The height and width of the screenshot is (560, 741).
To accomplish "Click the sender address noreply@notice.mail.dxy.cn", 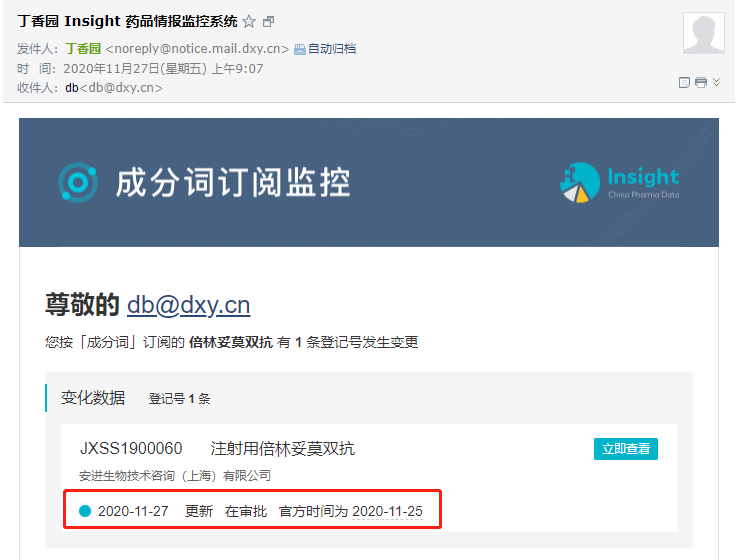I will [x=197, y=49].
